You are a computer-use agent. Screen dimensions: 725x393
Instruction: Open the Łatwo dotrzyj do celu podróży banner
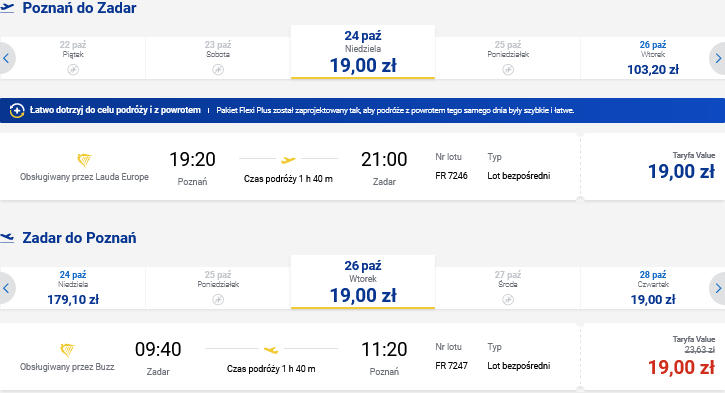tap(362, 111)
